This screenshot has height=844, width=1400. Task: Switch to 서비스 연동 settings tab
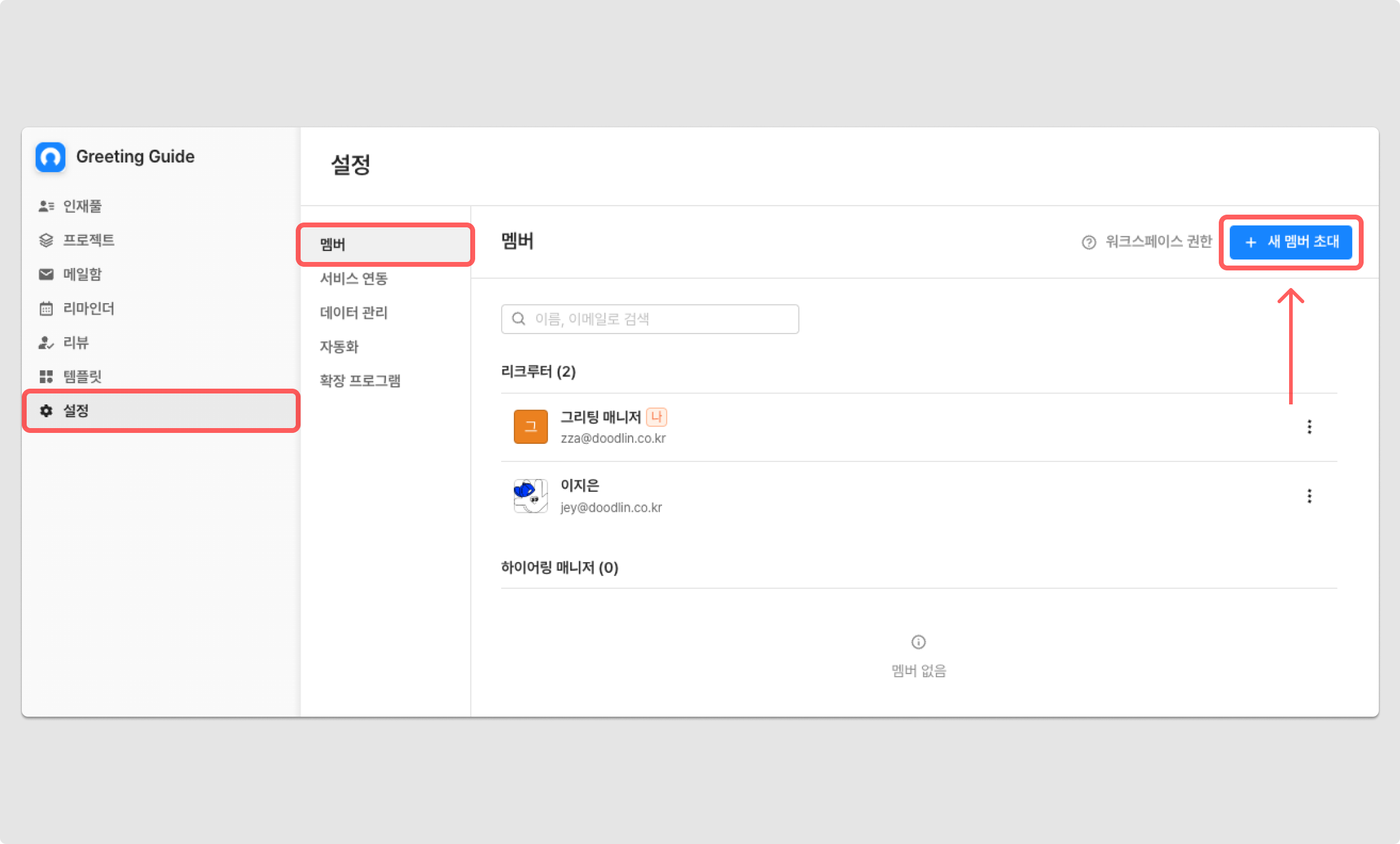click(353, 278)
